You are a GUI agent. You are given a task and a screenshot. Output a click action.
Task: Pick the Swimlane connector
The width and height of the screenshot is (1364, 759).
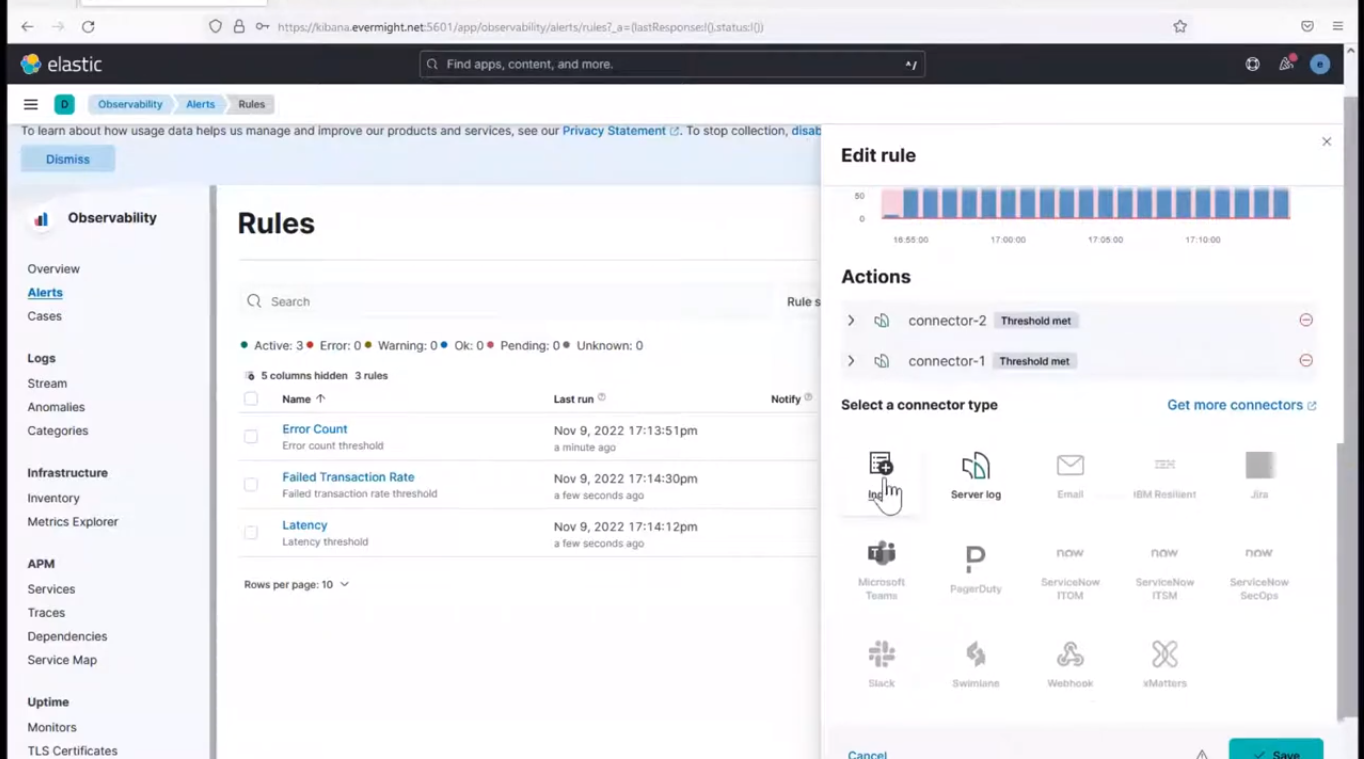pyautogui.click(x=975, y=664)
